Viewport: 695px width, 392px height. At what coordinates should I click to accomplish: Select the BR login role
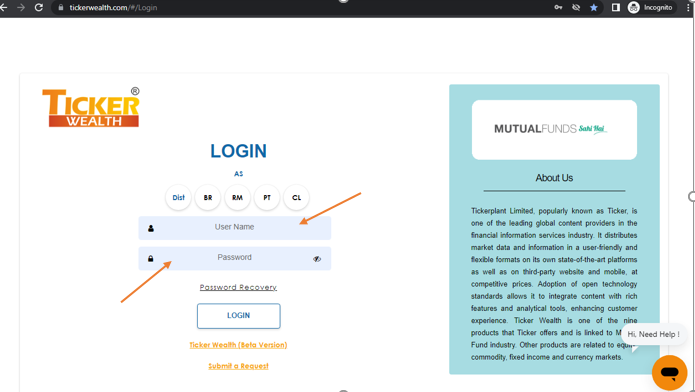[208, 197]
